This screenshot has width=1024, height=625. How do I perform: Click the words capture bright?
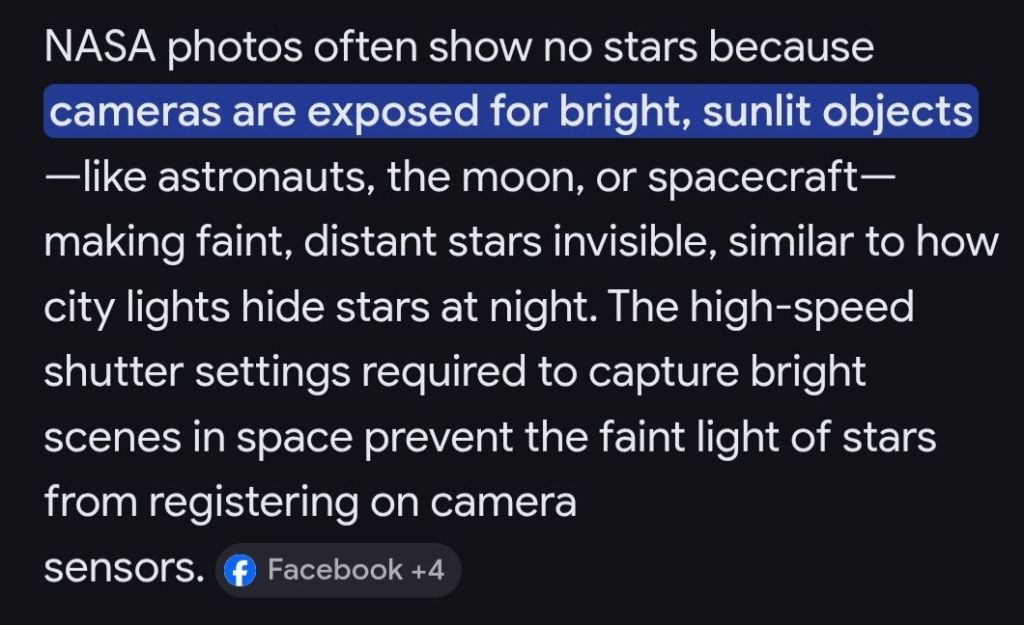tap(726, 373)
